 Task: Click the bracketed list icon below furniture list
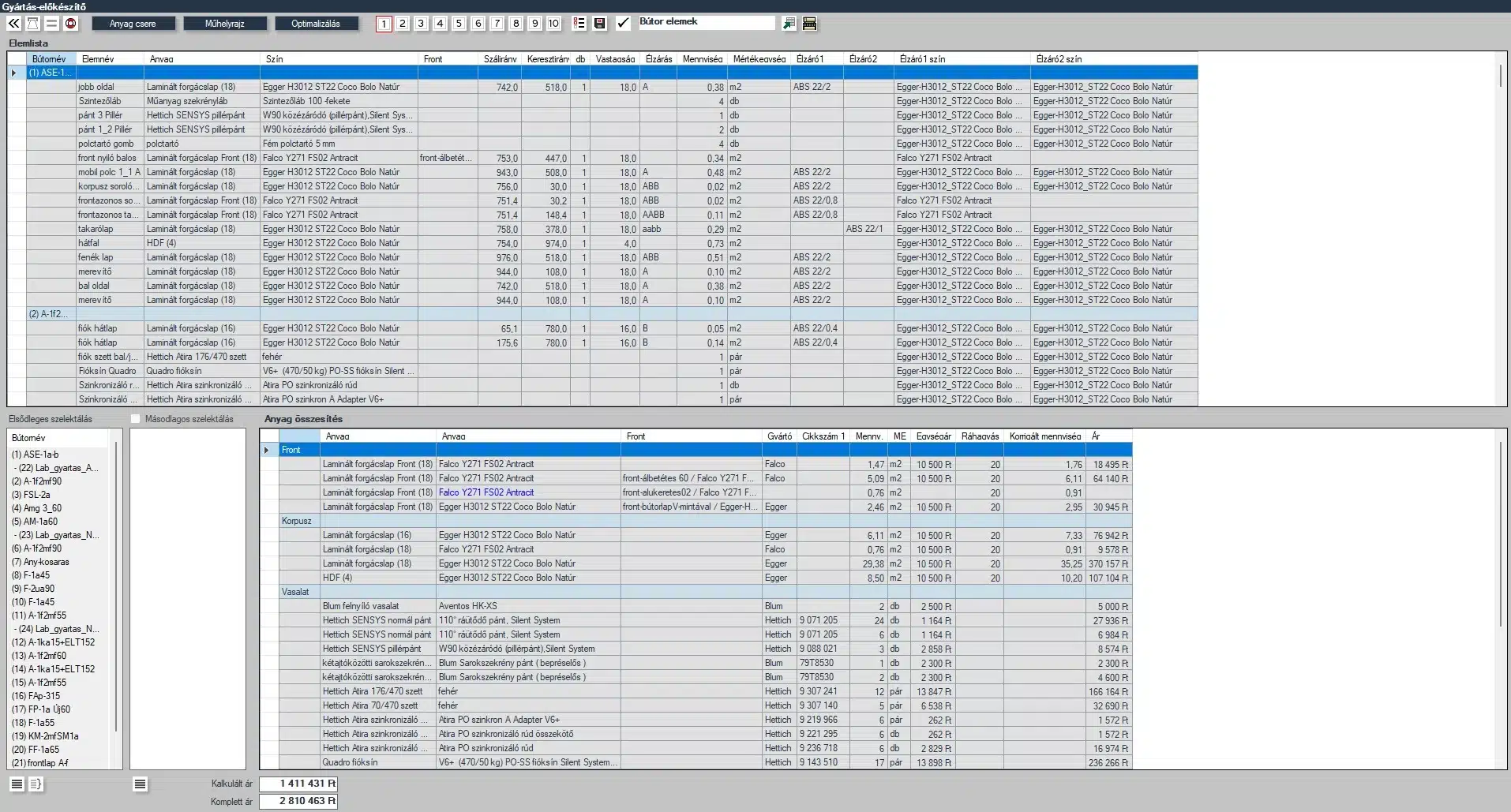click(36, 784)
